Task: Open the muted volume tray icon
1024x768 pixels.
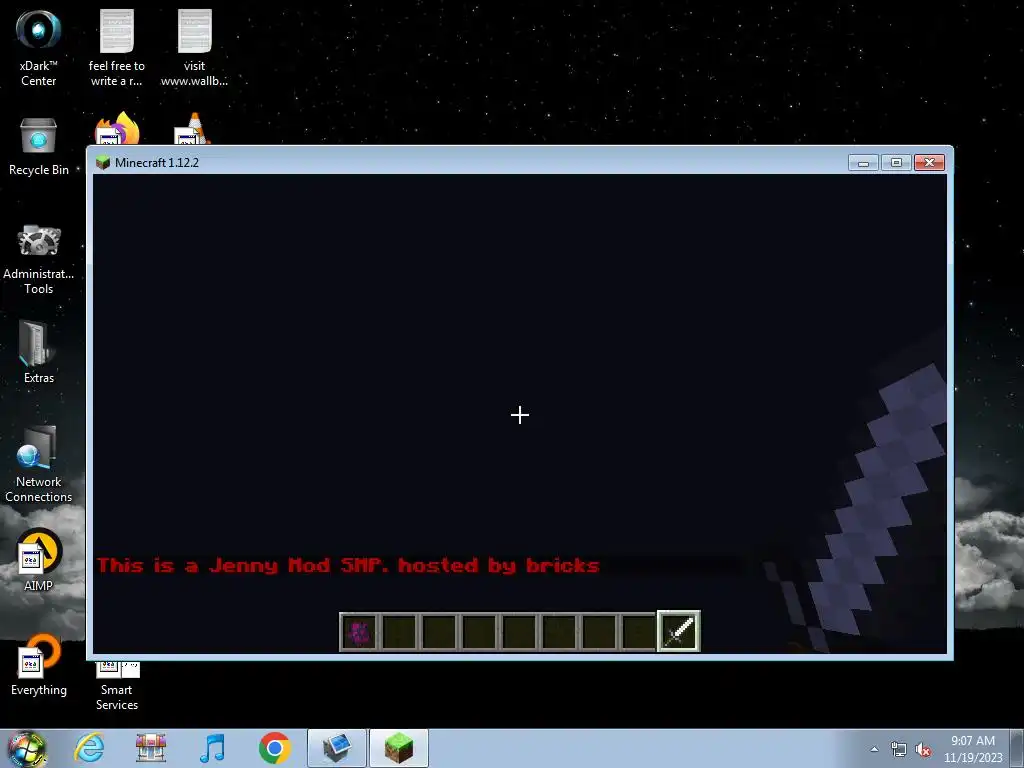Action: (923, 749)
